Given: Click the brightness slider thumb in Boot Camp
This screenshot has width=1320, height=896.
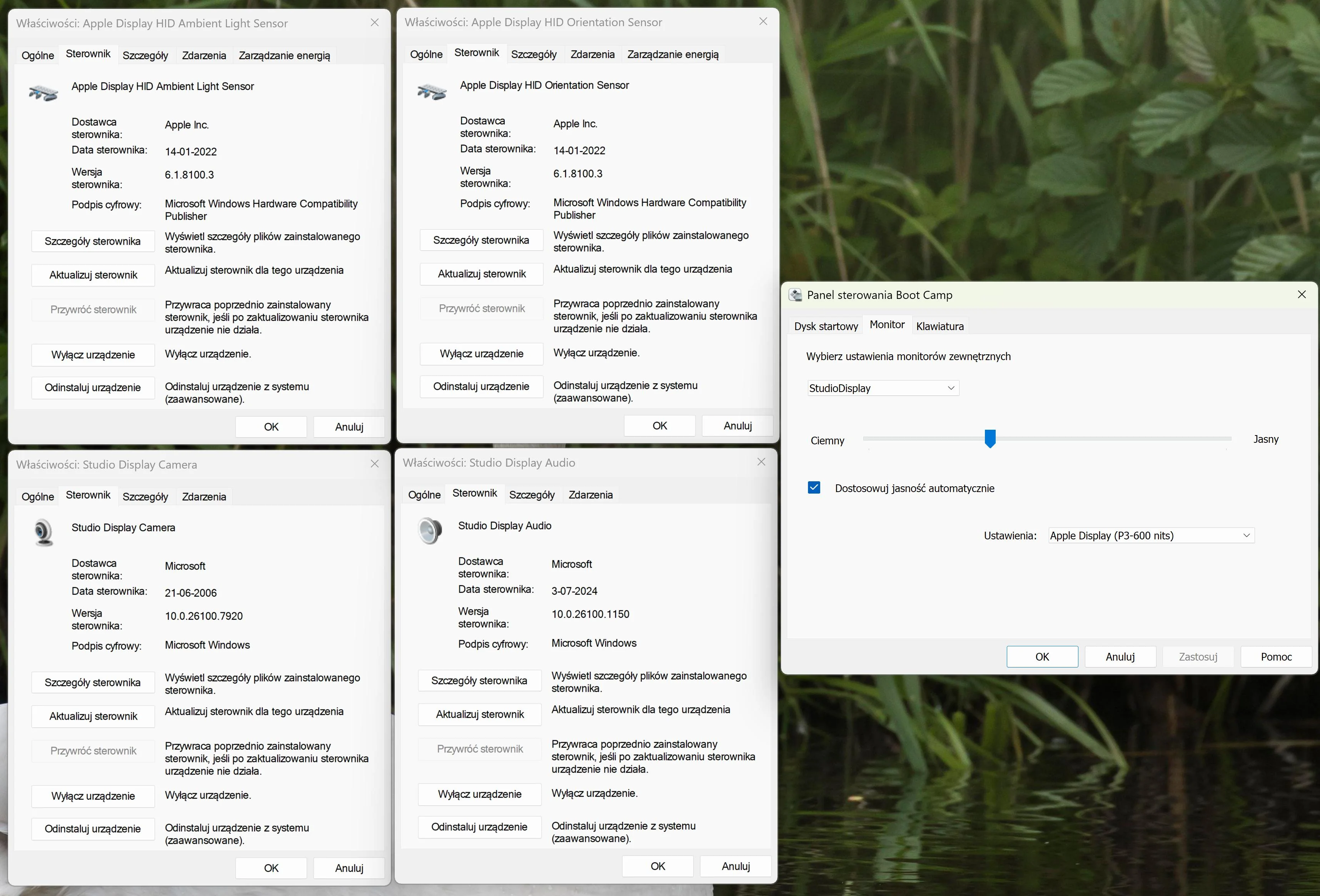Looking at the screenshot, I should [990, 438].
